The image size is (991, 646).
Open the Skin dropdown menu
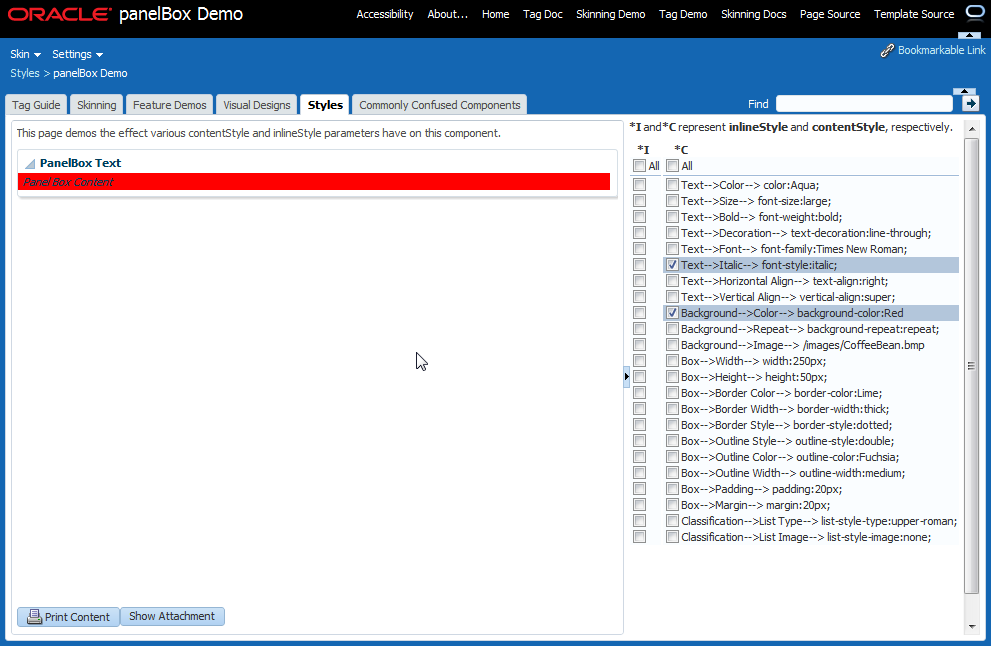click(25, 54)
